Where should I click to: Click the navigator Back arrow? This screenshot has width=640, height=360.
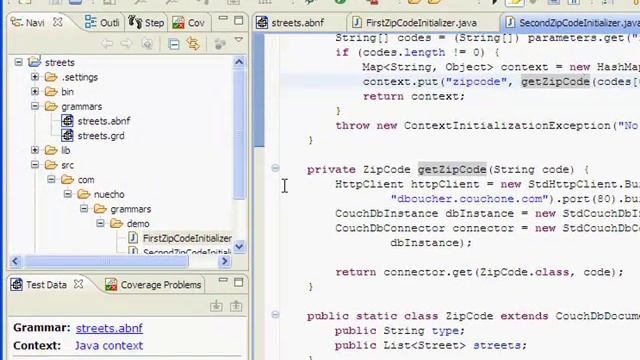(107, 43)
